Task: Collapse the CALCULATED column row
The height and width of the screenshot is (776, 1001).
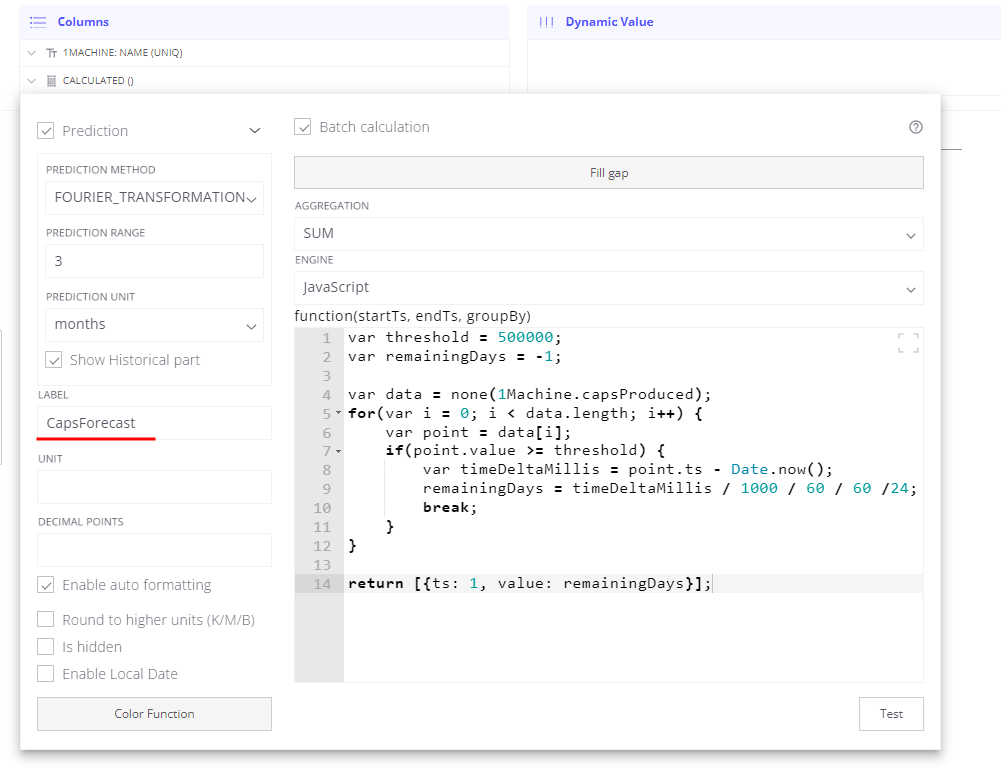Action: (x=32, y=80)
